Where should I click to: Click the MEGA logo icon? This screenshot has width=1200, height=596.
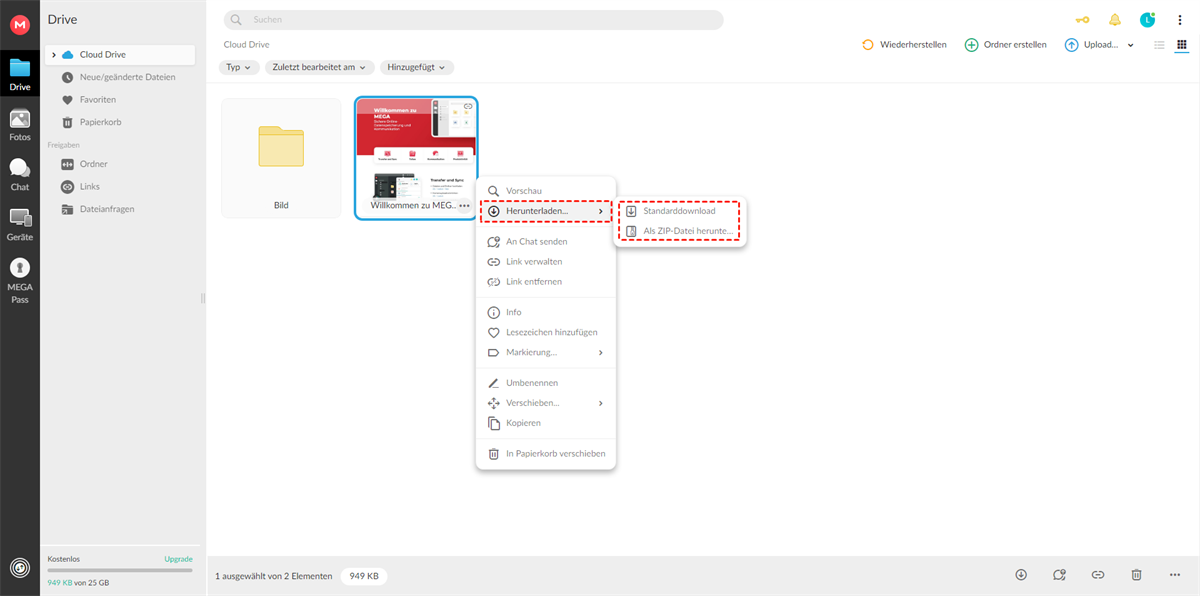pos(20,25)
